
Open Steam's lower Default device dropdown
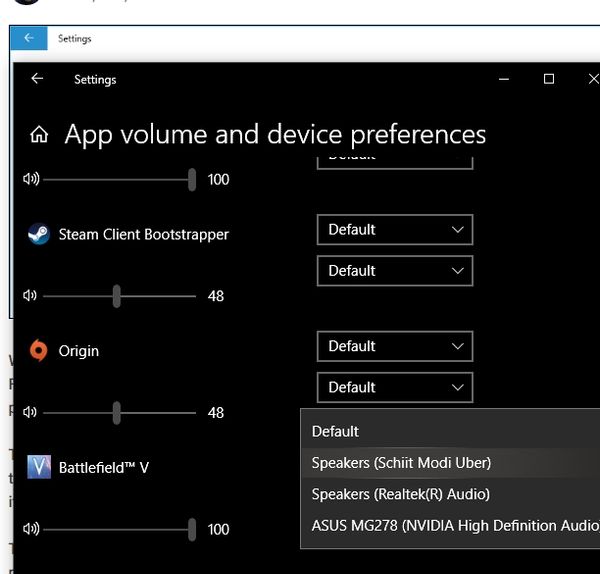pos(394,271)
